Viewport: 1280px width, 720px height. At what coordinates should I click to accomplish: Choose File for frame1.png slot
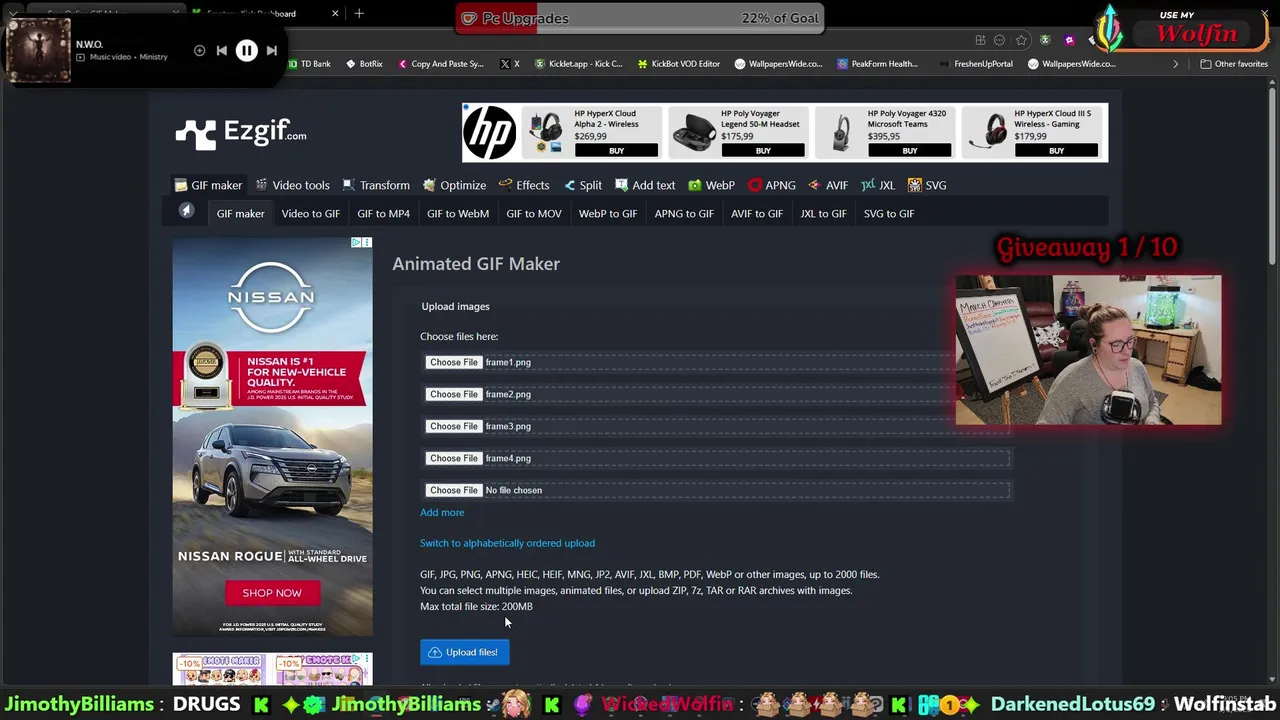tap(454, 362)
